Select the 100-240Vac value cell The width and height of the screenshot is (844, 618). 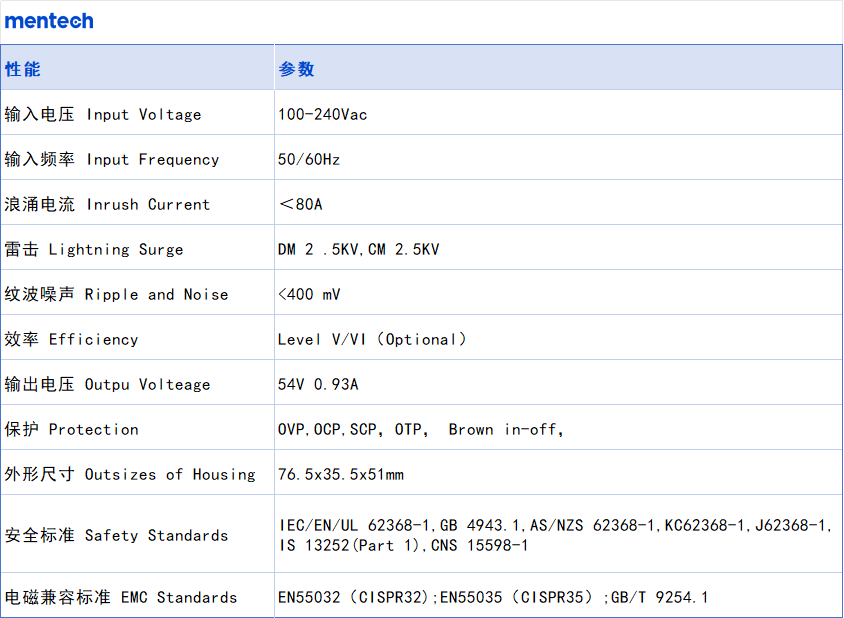point(322,115)
